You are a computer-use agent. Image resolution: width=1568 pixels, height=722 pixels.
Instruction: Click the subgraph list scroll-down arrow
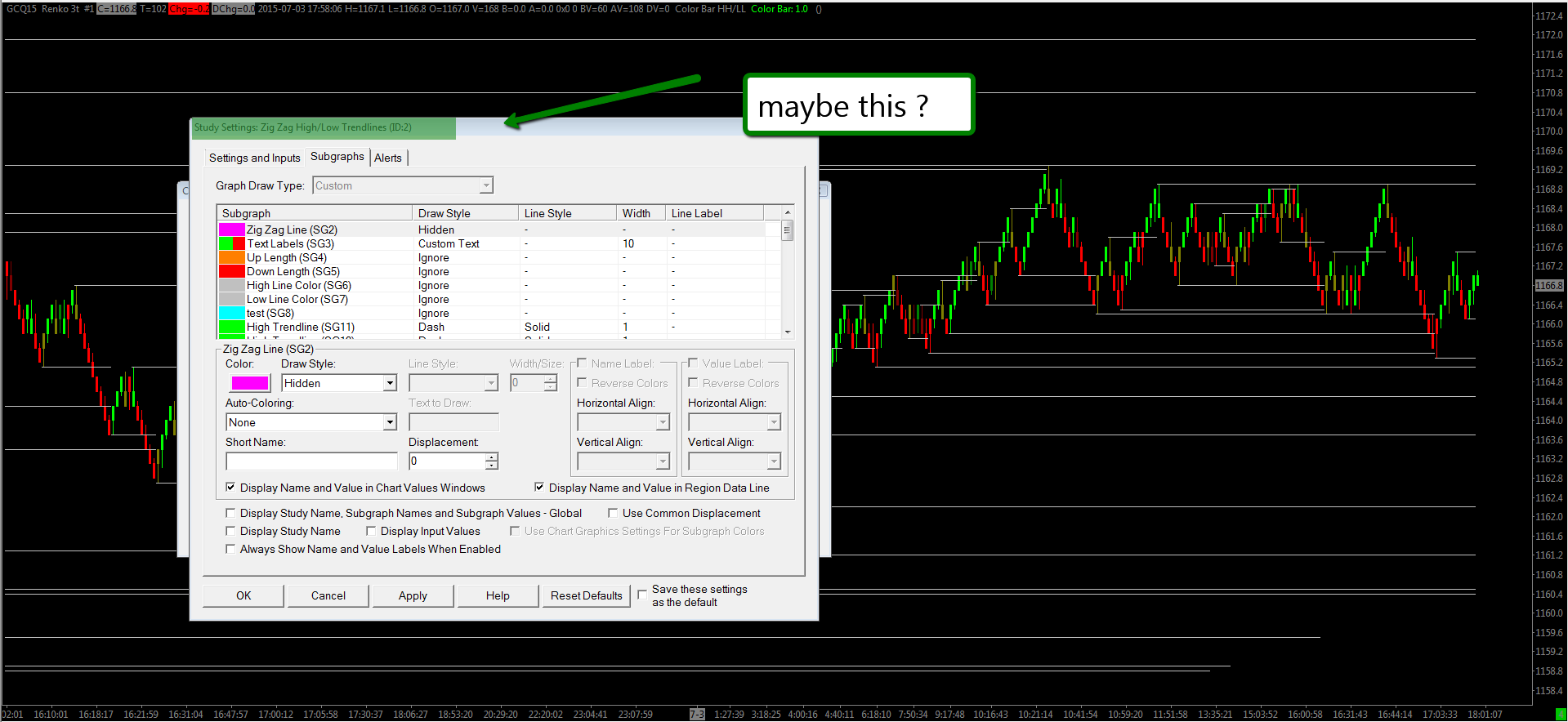click(x=788, y=332)
